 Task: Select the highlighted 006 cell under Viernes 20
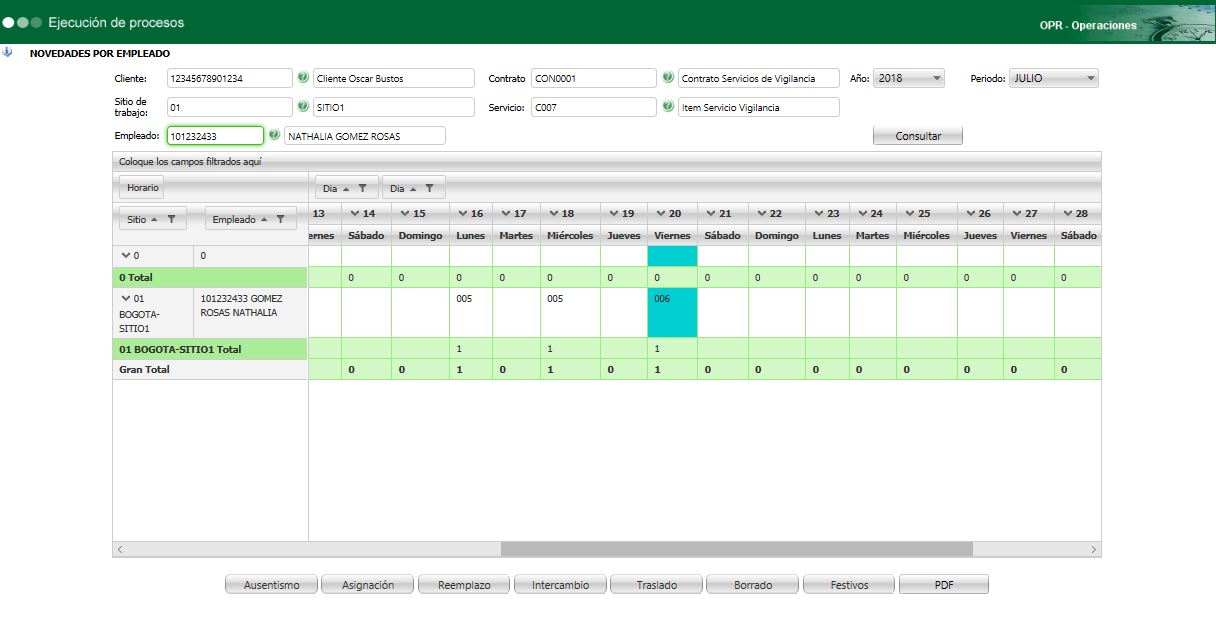point(672,313)
